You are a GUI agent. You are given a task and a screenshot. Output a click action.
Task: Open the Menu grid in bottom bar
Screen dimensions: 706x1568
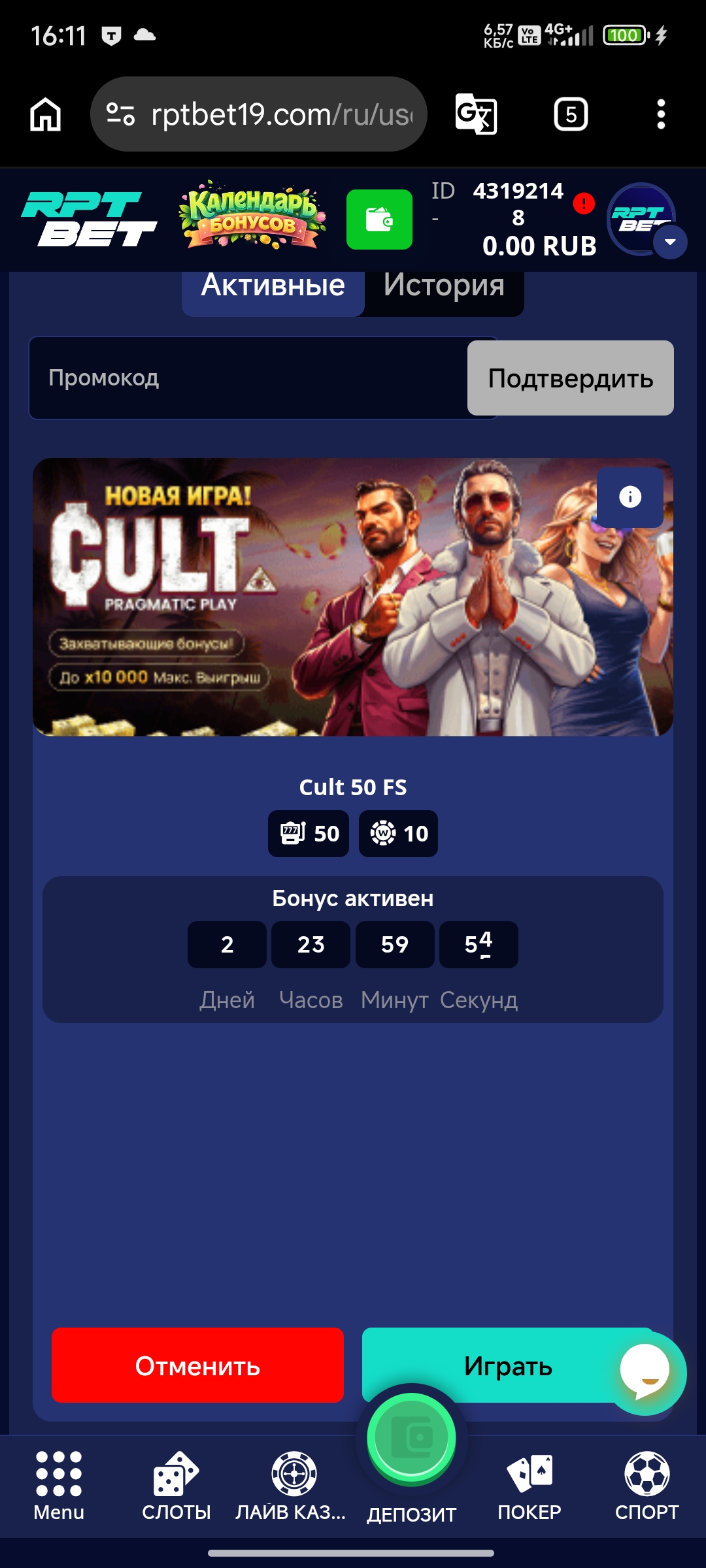coord(59,1486)
